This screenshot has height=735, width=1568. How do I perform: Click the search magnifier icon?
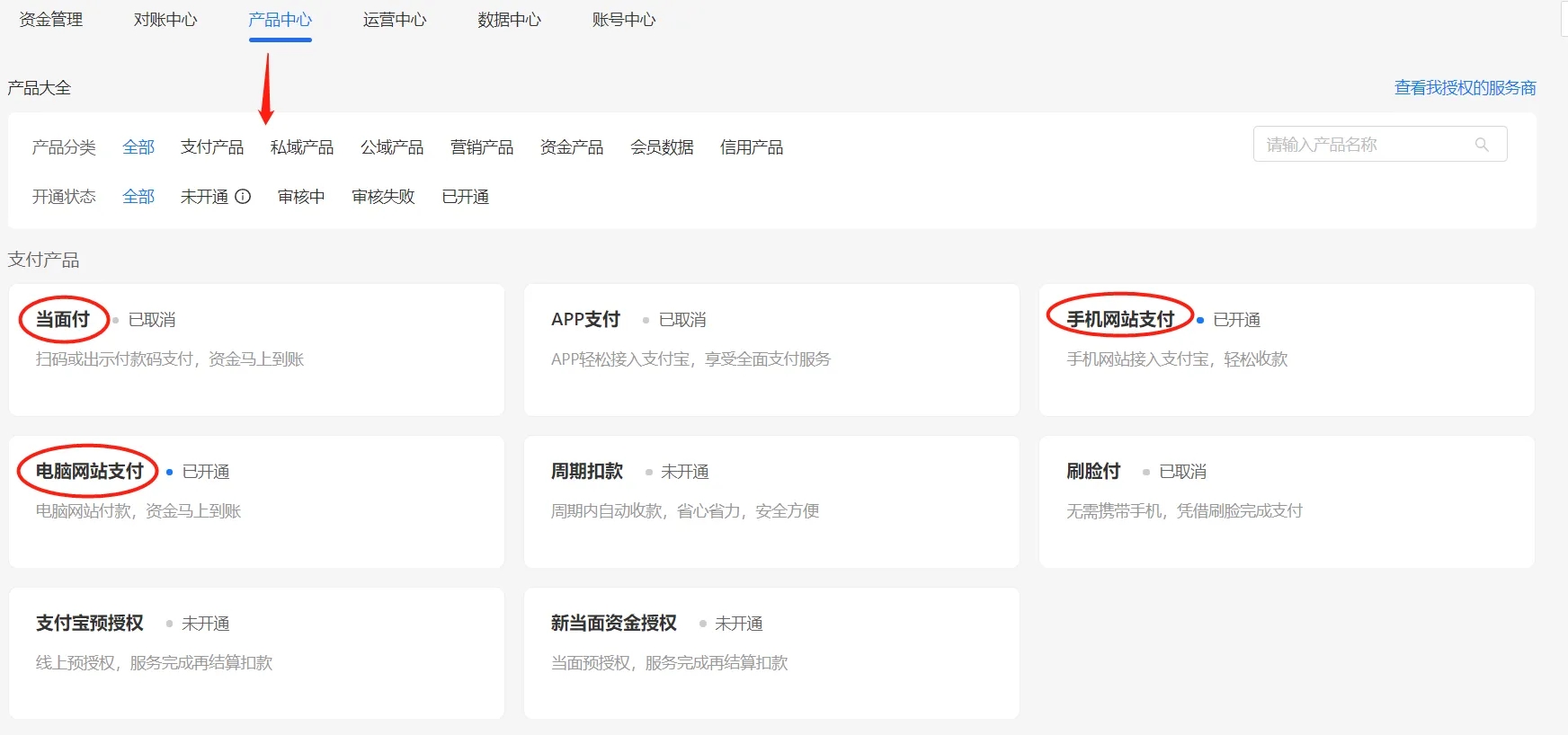1482,145
